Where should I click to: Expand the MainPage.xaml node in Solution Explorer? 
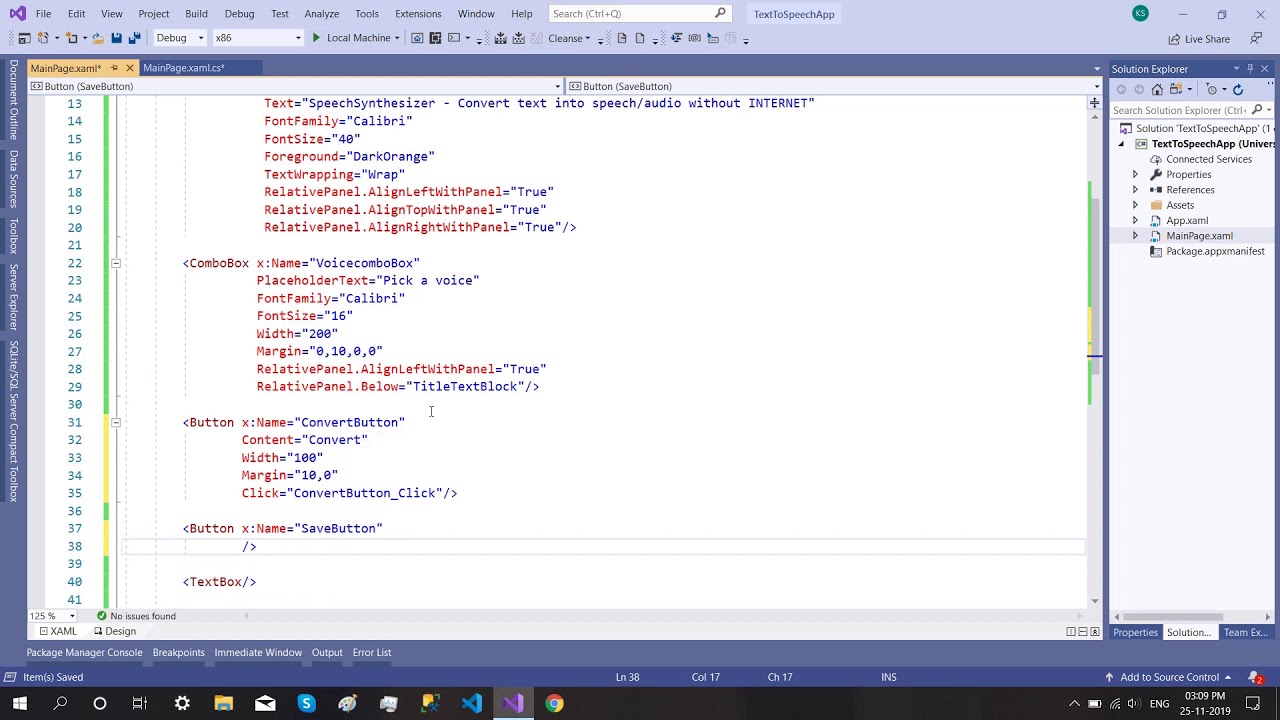pyautogui.click(x=1135, y=236)
